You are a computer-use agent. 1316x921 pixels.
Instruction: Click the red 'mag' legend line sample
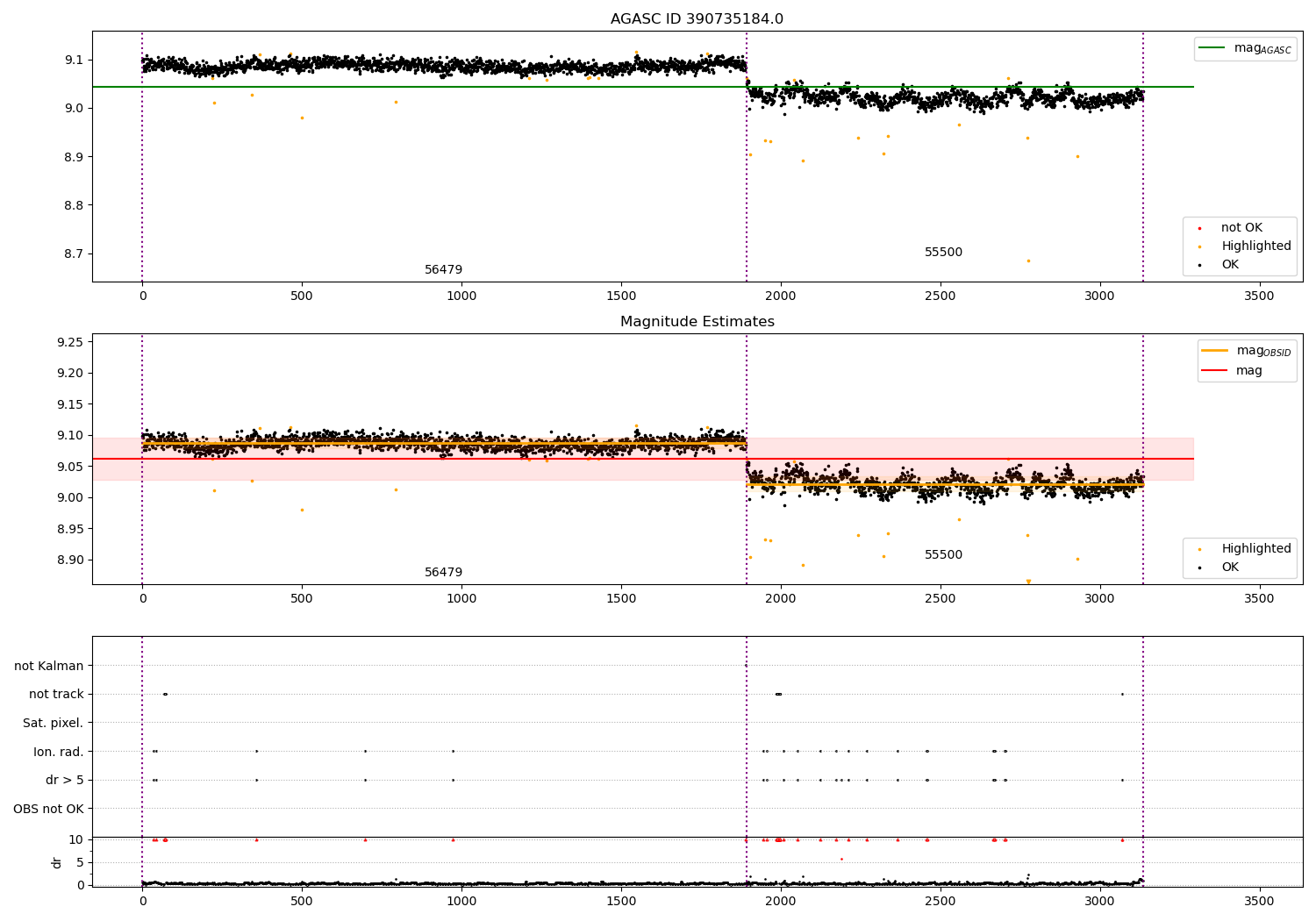tap(1214, 371)
